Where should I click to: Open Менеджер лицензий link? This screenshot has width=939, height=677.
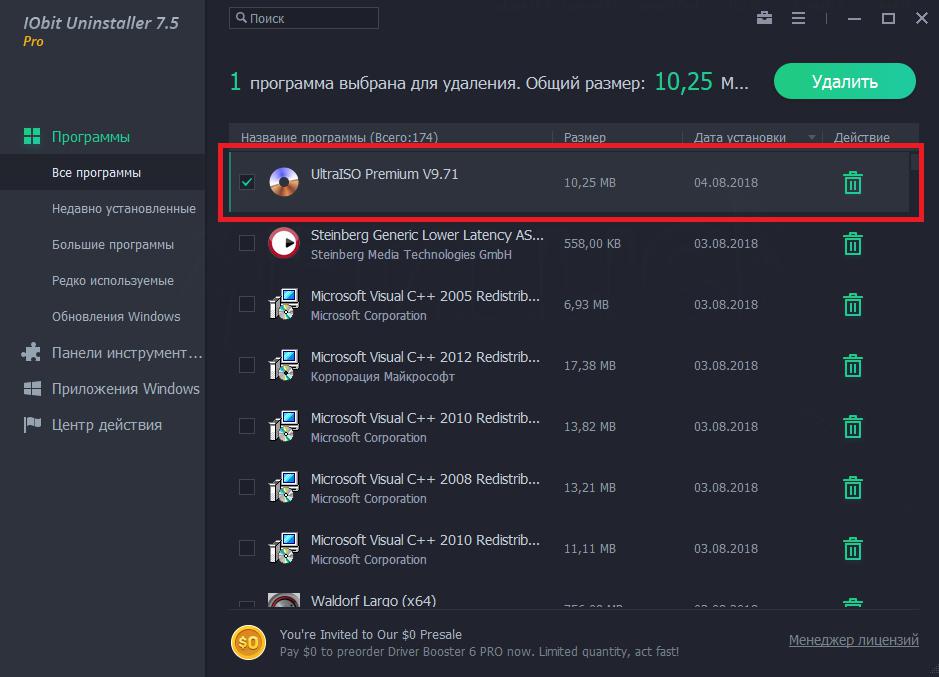(853, 641)
